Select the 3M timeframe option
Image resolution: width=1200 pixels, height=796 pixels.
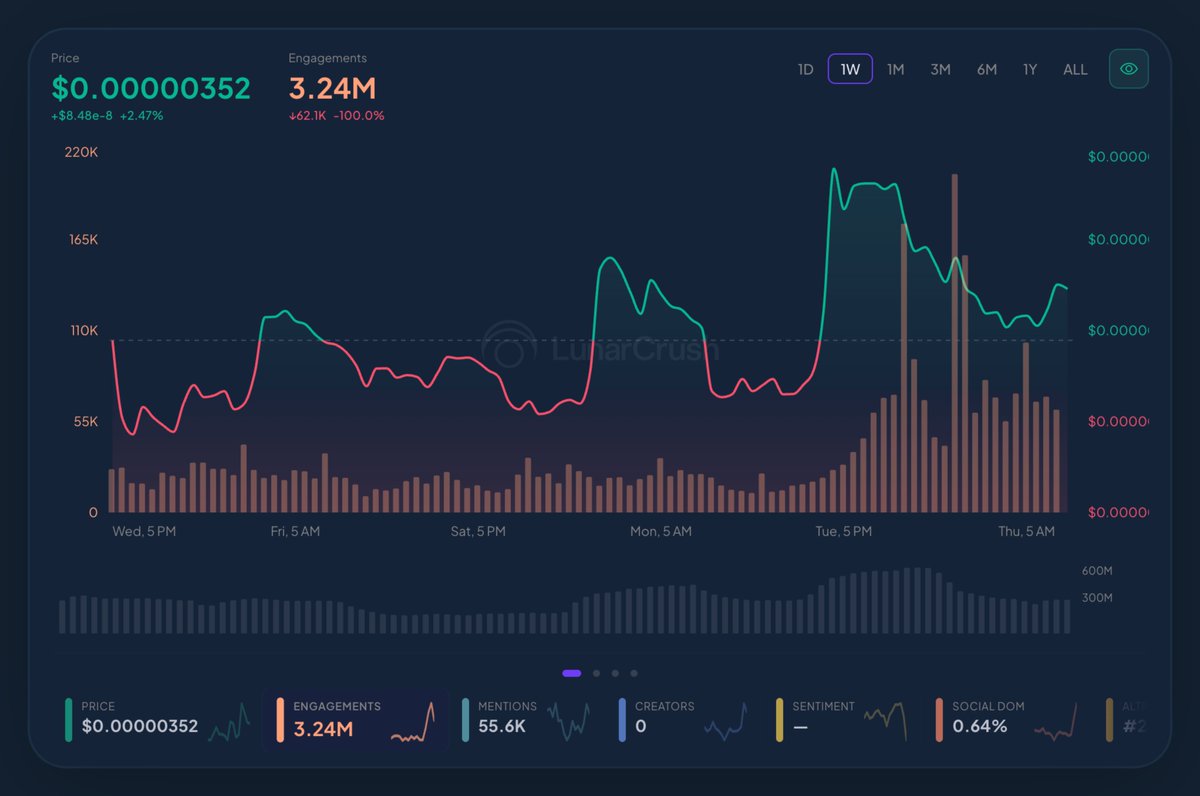click(940, 69)
